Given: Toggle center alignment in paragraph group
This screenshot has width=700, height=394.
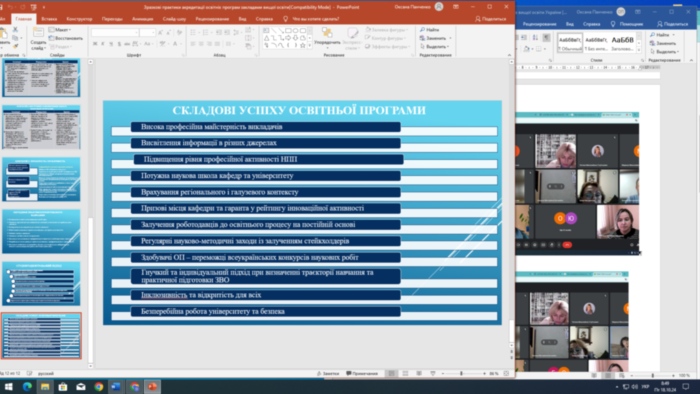Looking at the screenshot, I should coord(201,44).
